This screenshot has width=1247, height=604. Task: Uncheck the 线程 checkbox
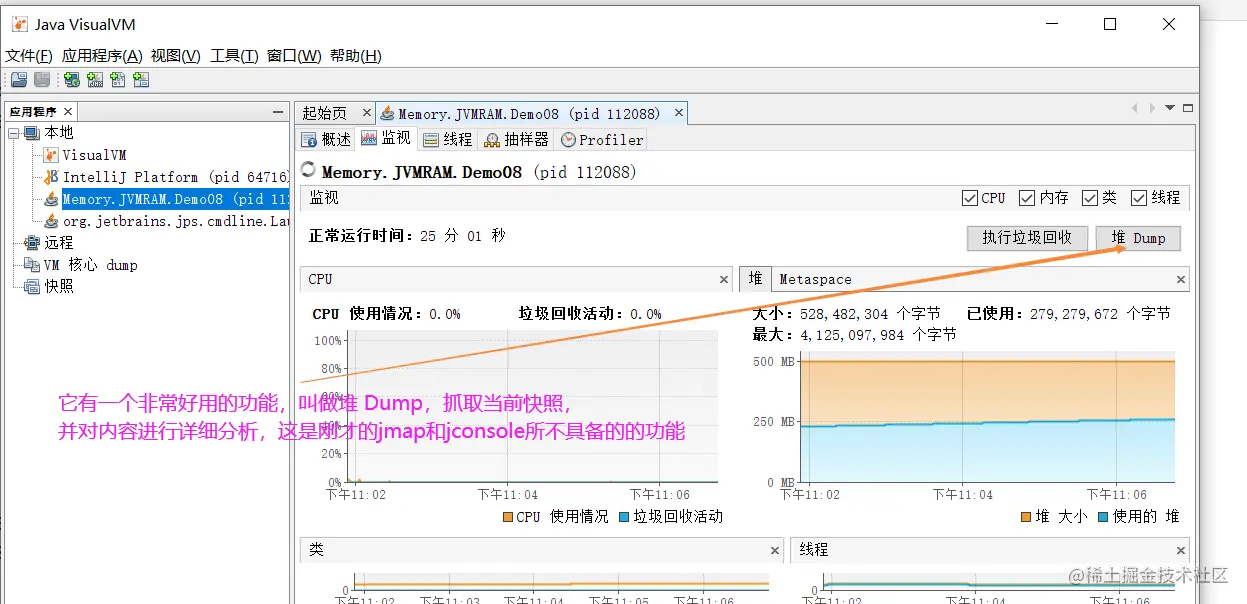pyautogui.click(x=1138, y=198)
